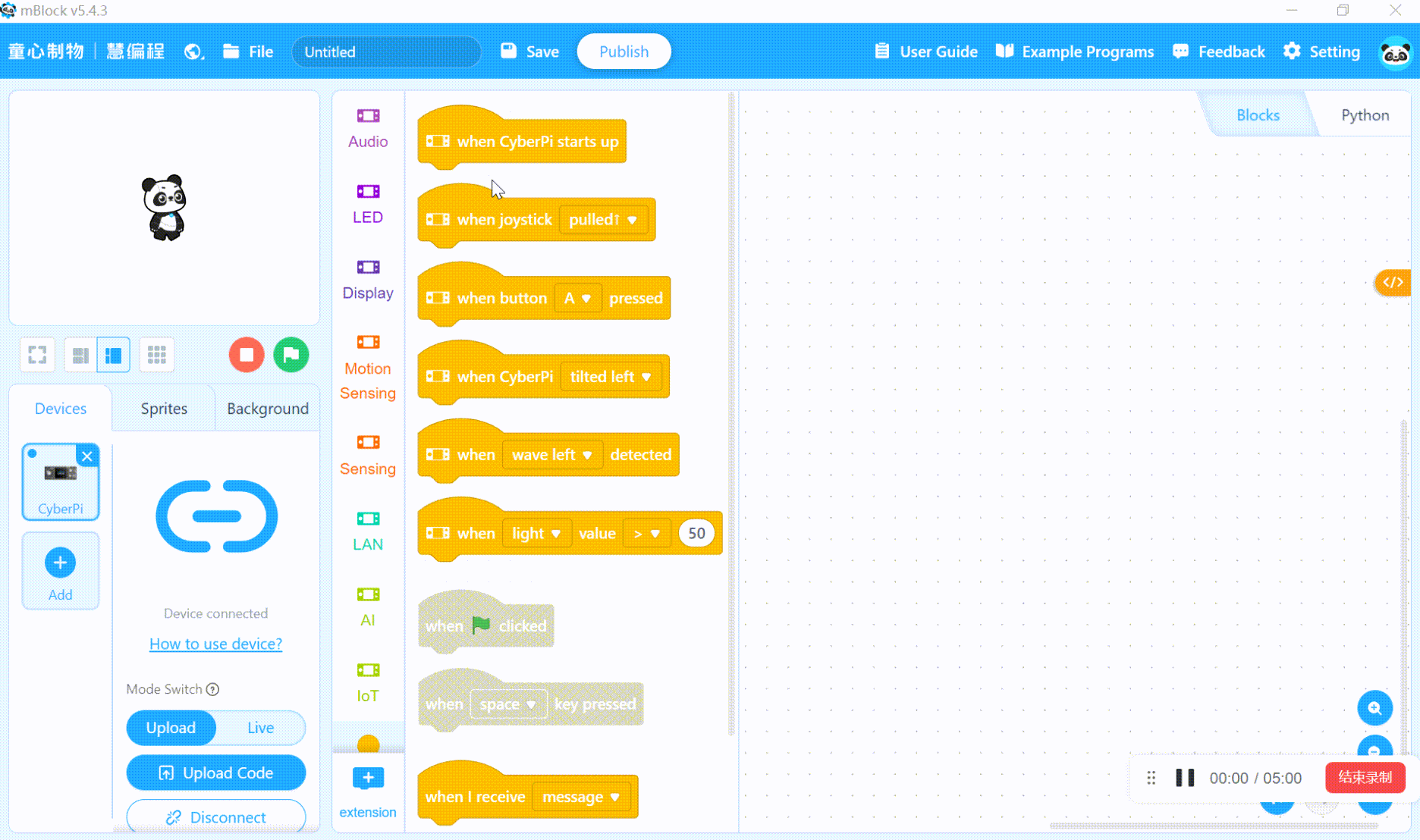This screenshot has width=1420, height=840.
Task: Click the panda sprite on stage
Action: click(164, 208)
